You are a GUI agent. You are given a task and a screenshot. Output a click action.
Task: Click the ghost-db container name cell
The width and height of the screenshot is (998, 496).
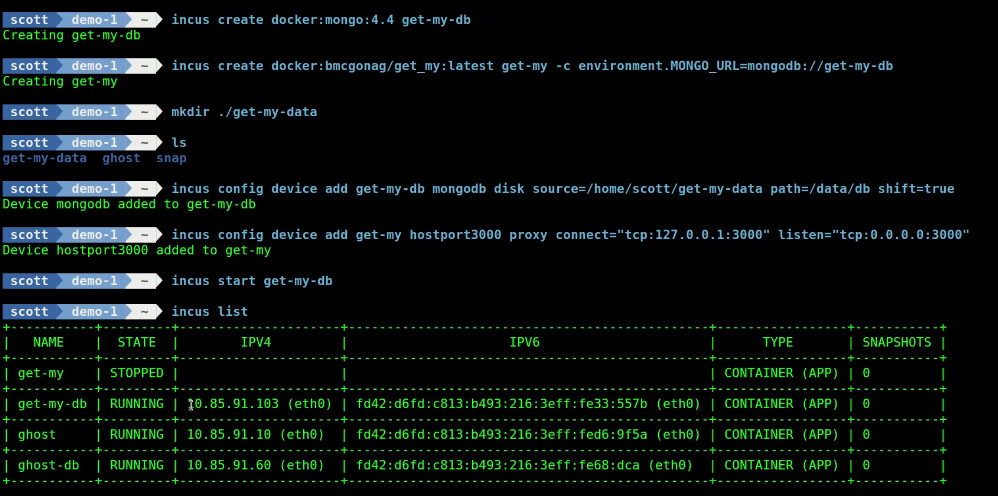click(x=48, y=465)
